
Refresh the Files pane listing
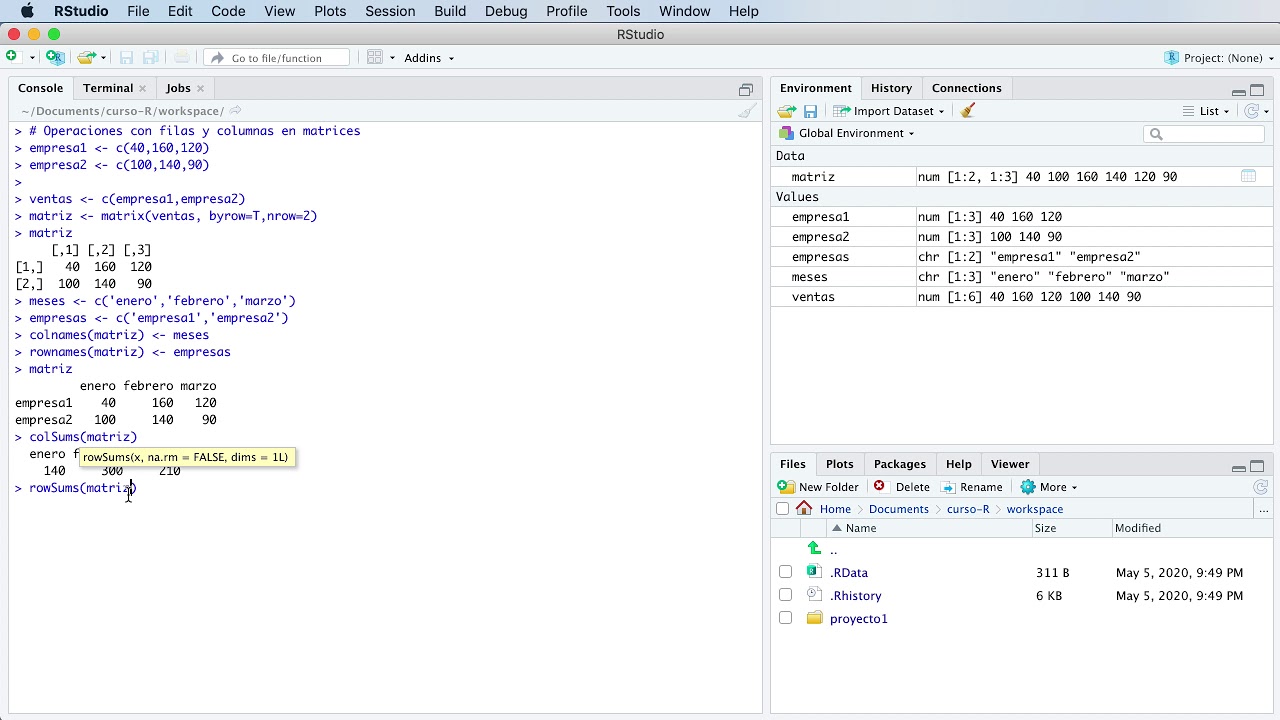[x=1261, y=487]
